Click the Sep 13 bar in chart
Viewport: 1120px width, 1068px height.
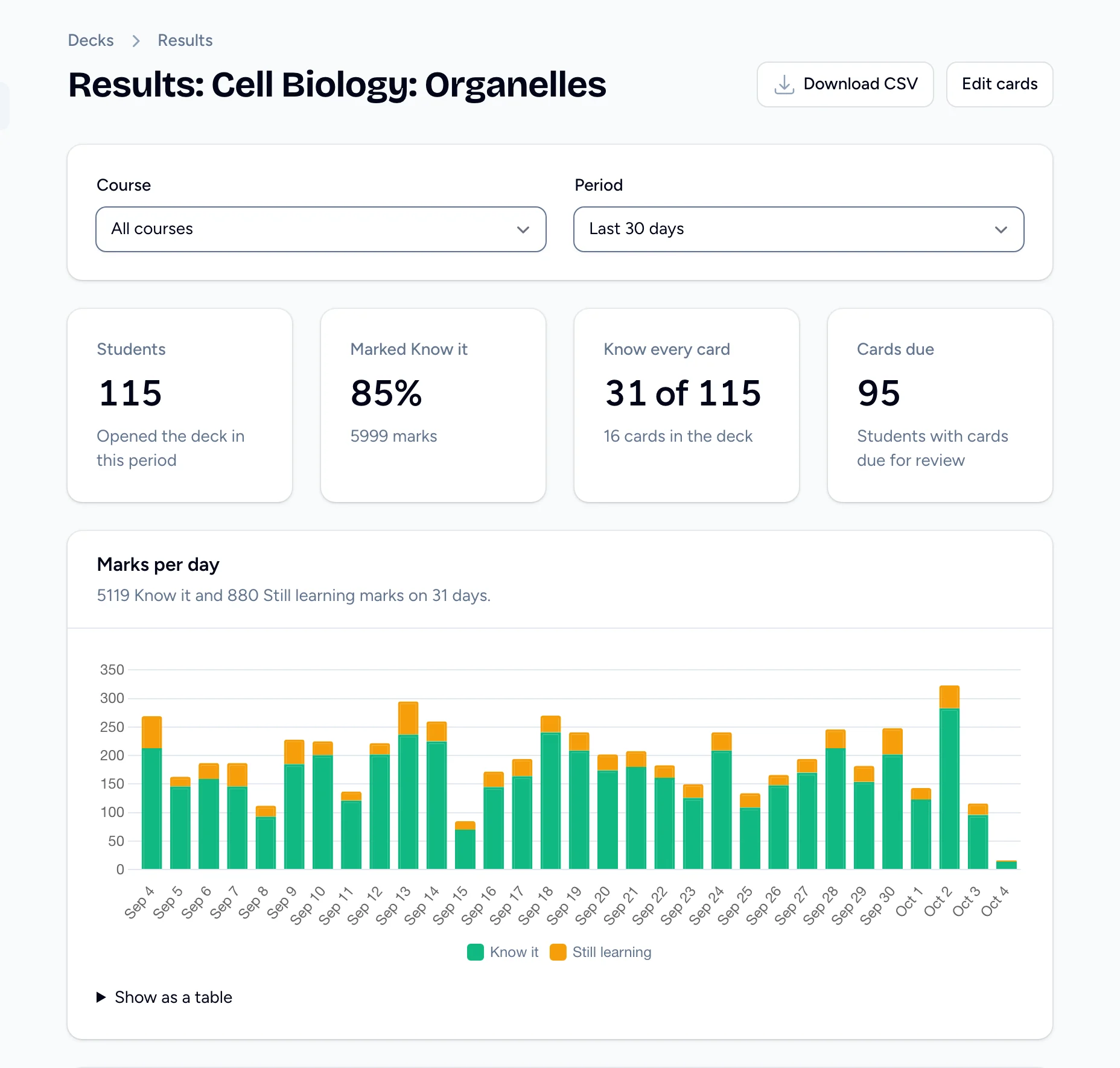click(x=408, y=786)
